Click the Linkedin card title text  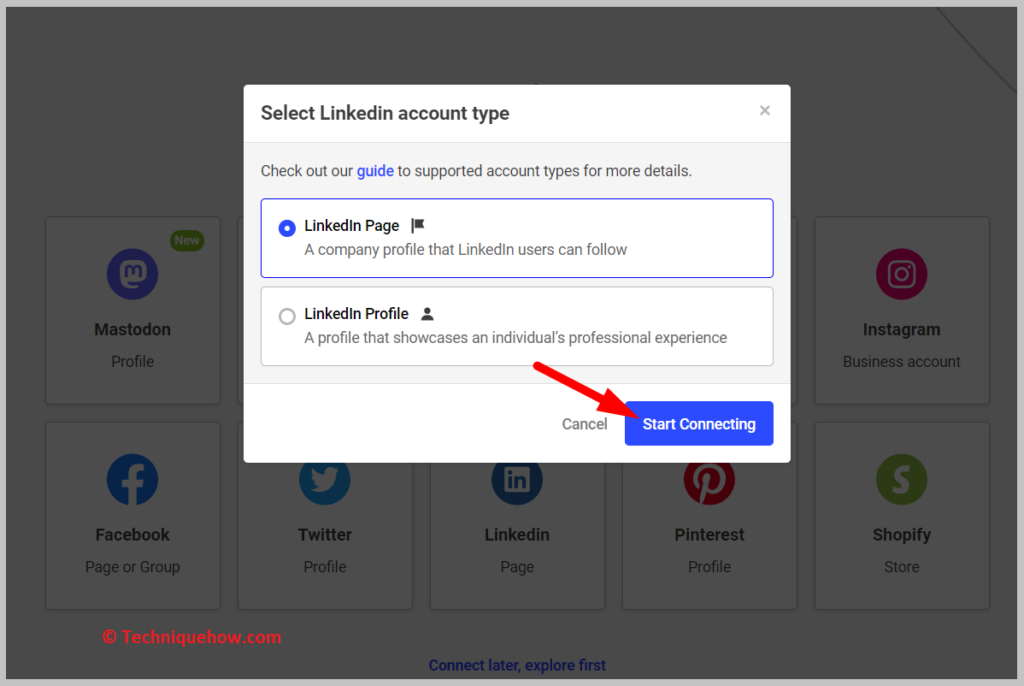point(517,534)
